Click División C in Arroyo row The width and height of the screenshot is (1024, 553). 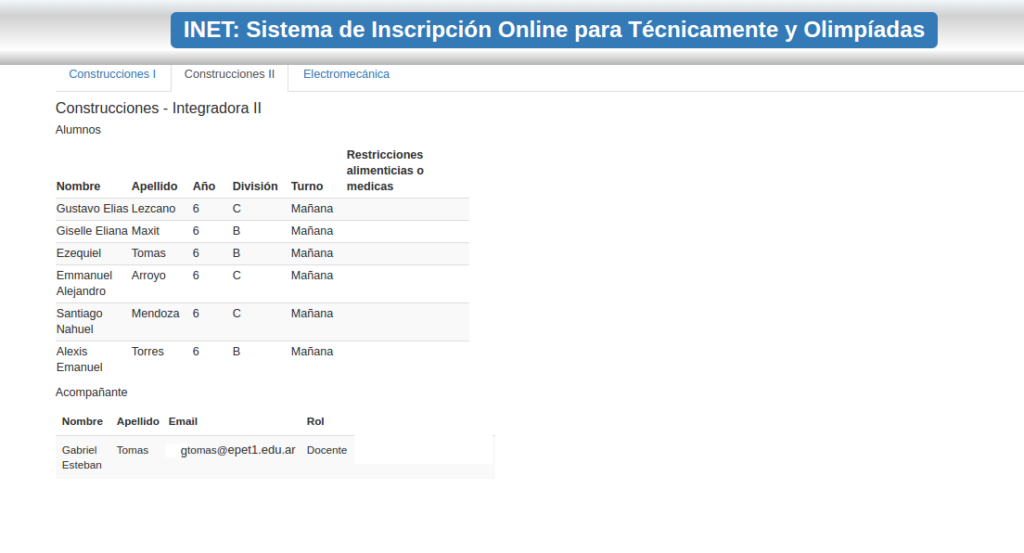tap(236, 276)
